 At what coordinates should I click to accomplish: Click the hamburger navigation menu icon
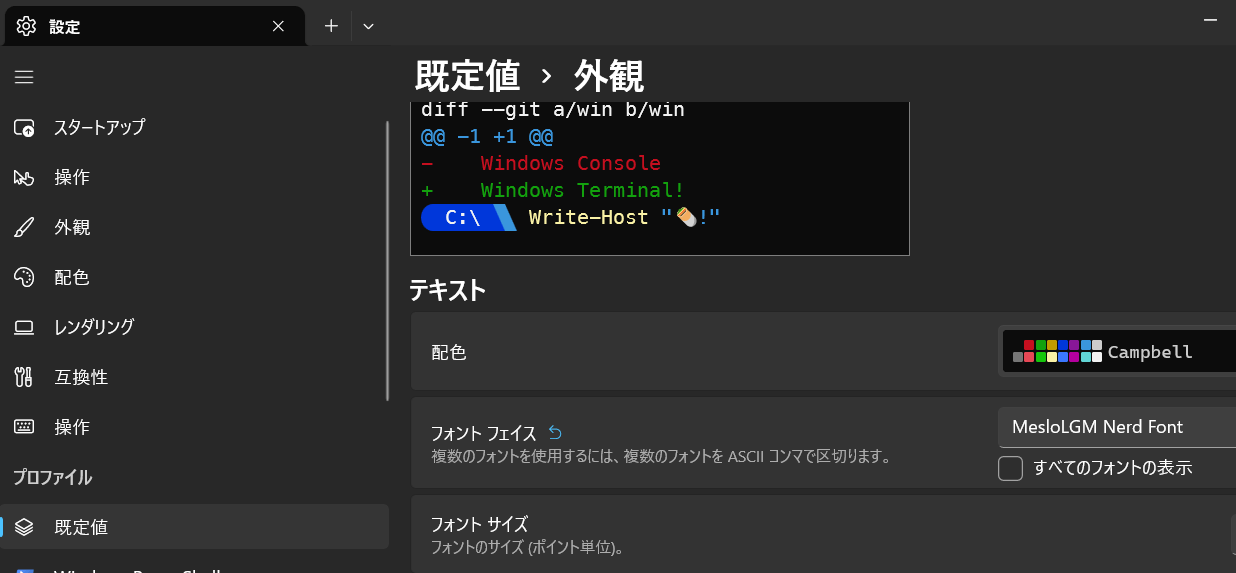click(24, 77)
